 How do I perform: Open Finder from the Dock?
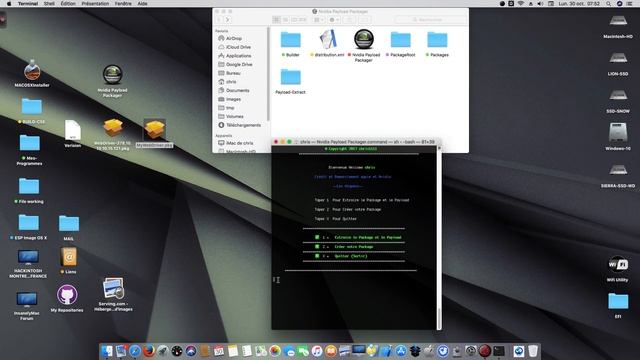[107, 351]
